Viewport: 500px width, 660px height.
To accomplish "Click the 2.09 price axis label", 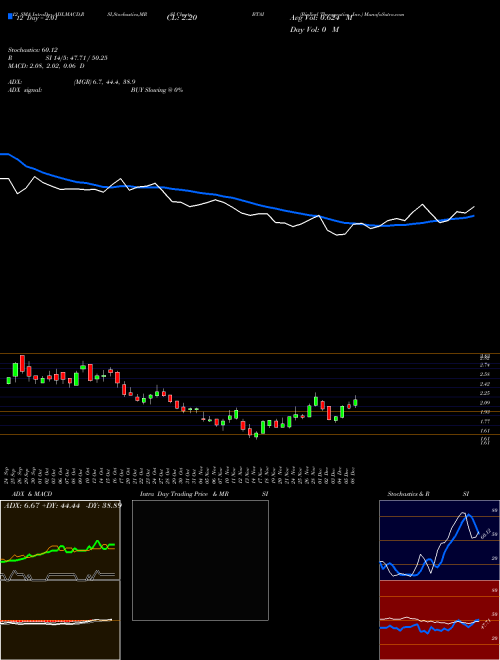I will 485,403.
